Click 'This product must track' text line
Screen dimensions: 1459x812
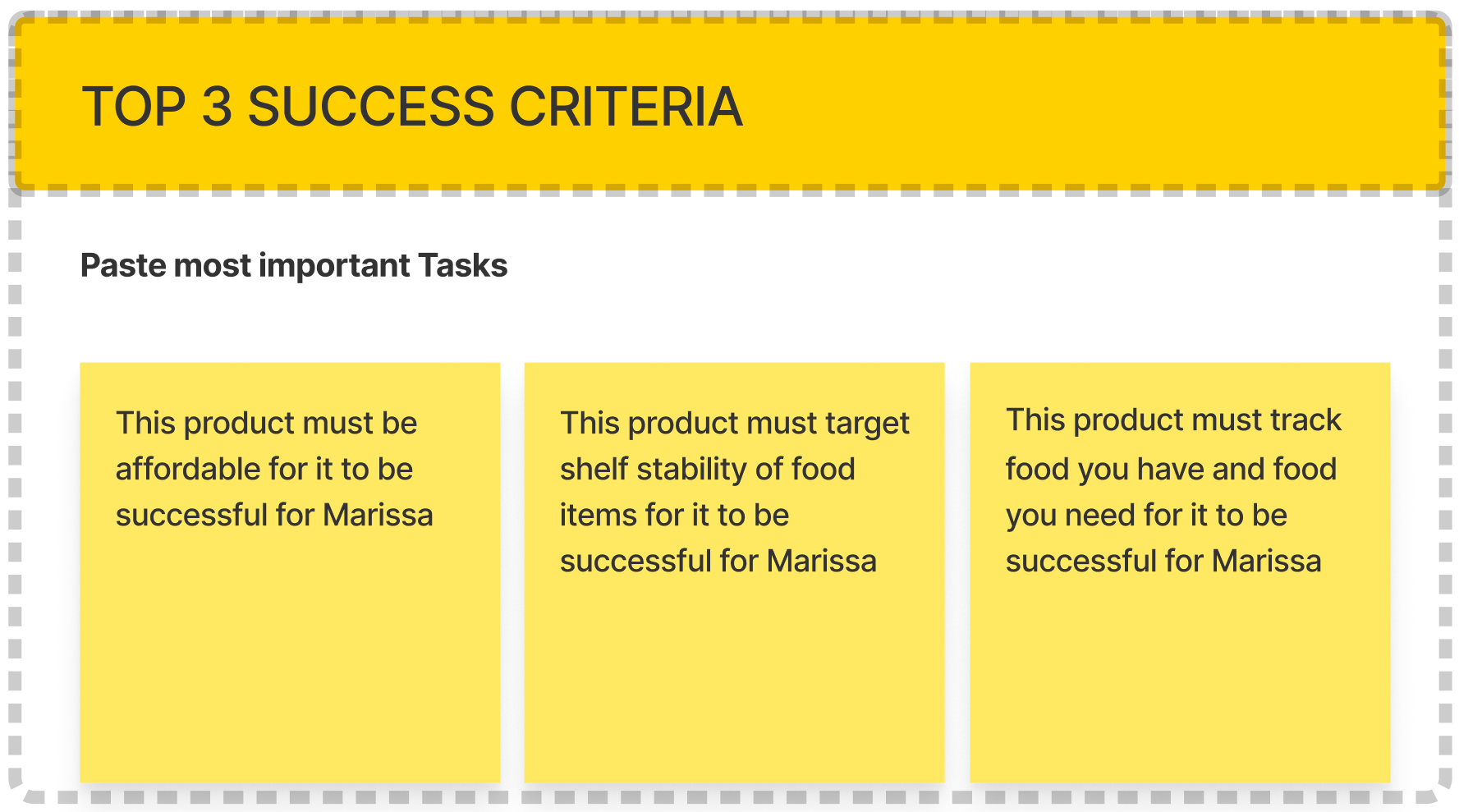click(1173, 420)
